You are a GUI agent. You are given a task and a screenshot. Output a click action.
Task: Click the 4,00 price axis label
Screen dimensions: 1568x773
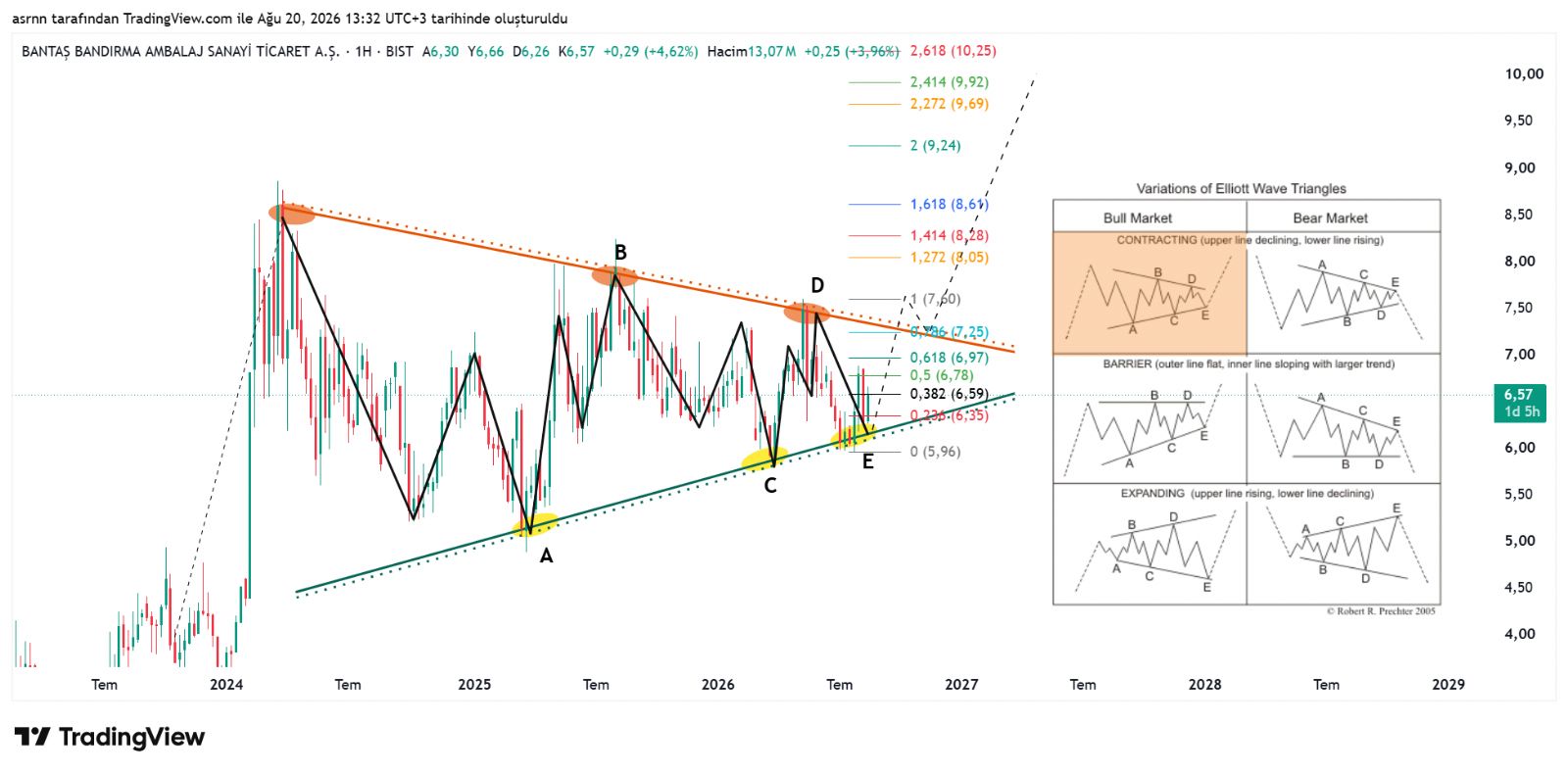click(1520, 634)
